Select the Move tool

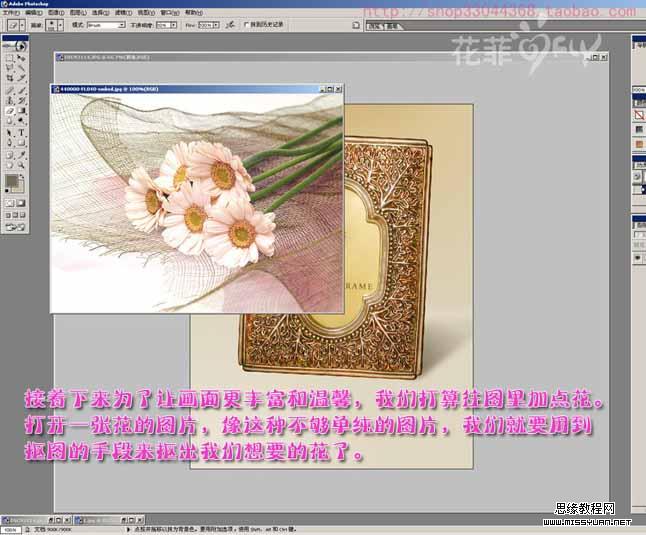click(x=21, y=58)
